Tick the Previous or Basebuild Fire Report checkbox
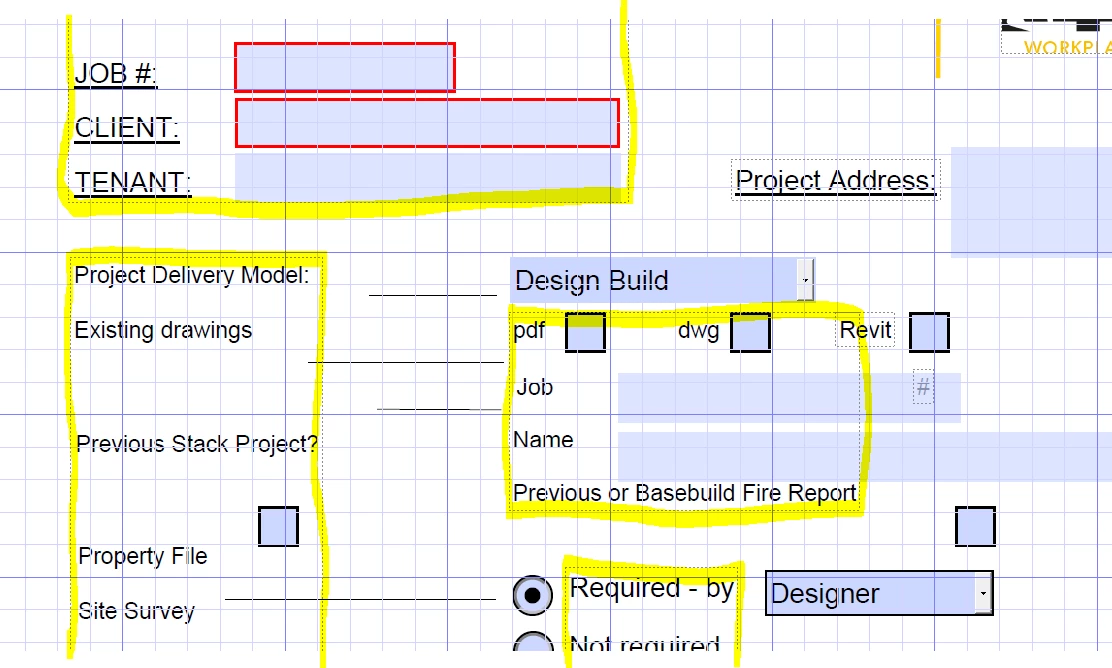Viewport: 1112px width, 668px height. tap(975, 526)
